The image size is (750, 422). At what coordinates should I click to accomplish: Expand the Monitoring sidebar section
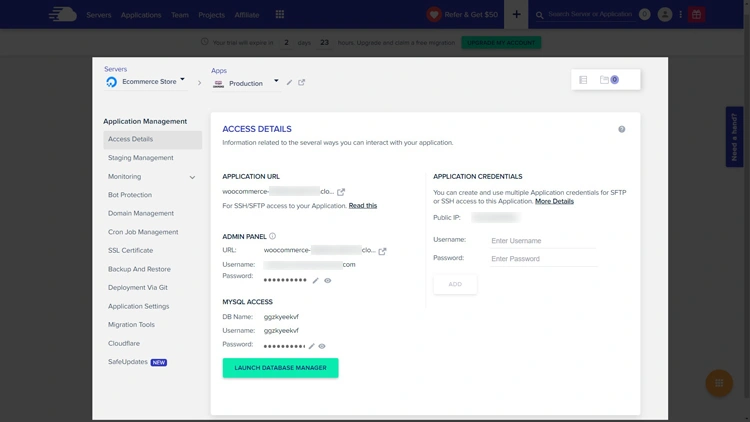tap(192, 177)
